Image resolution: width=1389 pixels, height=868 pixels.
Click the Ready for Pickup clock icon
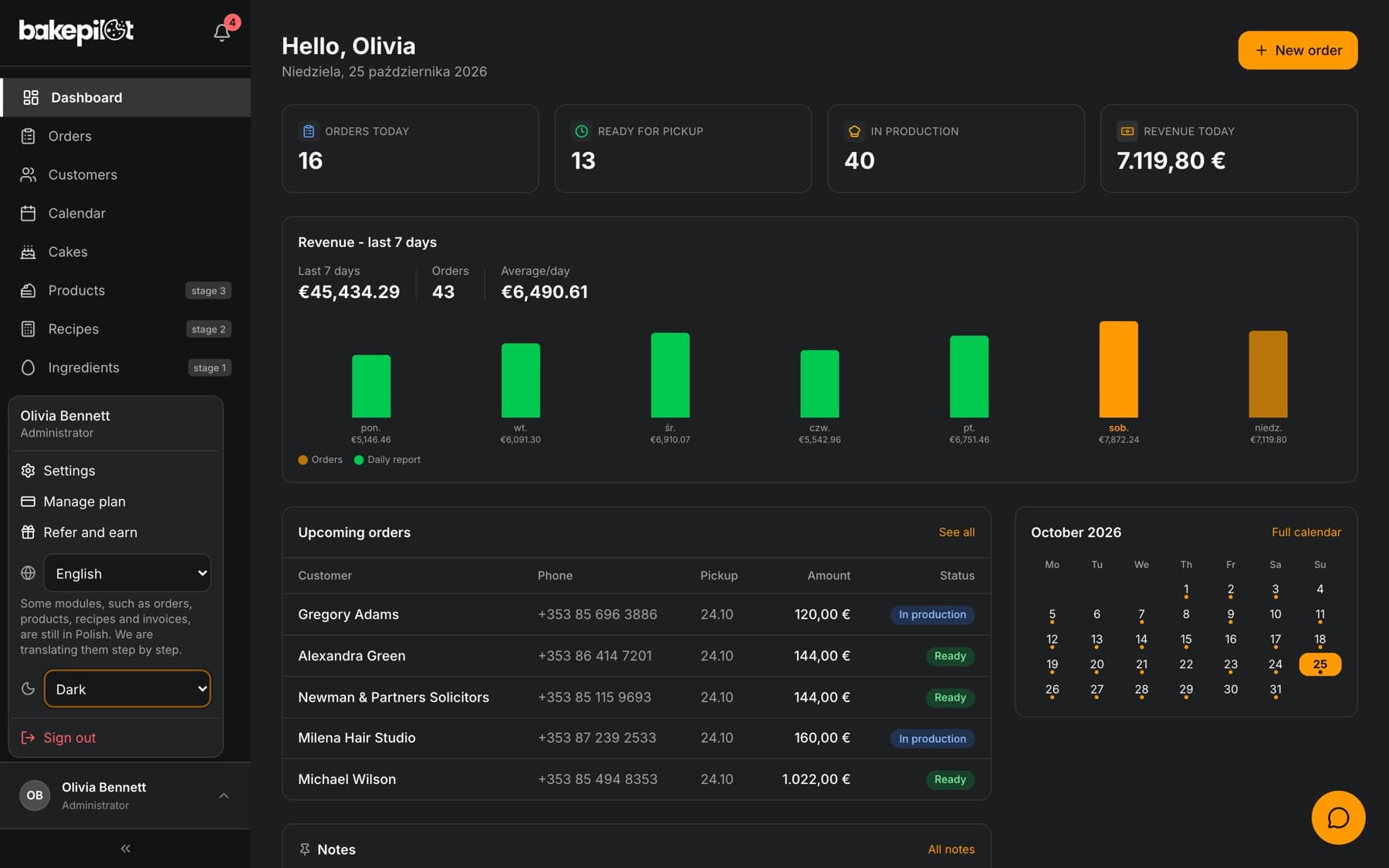(x=582, y=131)
